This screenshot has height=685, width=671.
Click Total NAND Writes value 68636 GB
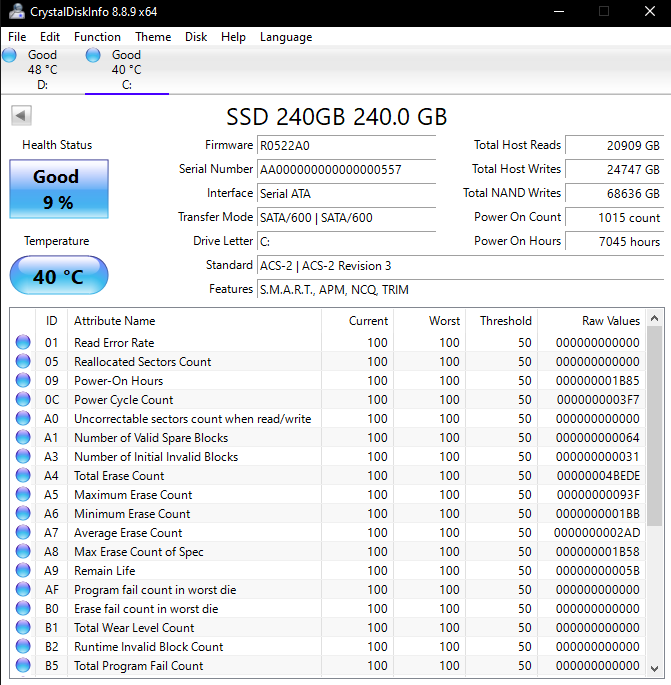[x=615, y=193]
